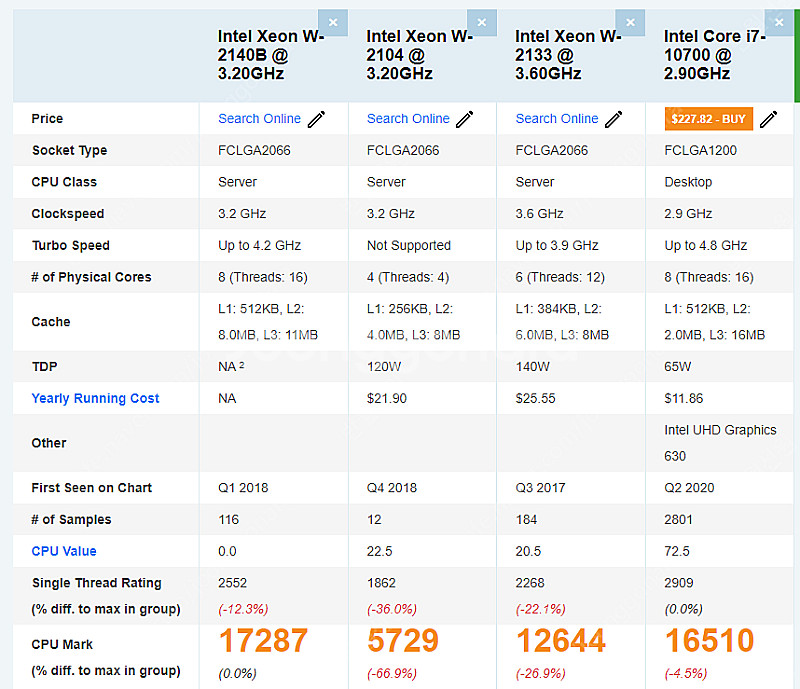Click the (-66.9%) CPU Mark difference
The width and height of the screenshot is (800, 689).
click(x=392, y=673)
